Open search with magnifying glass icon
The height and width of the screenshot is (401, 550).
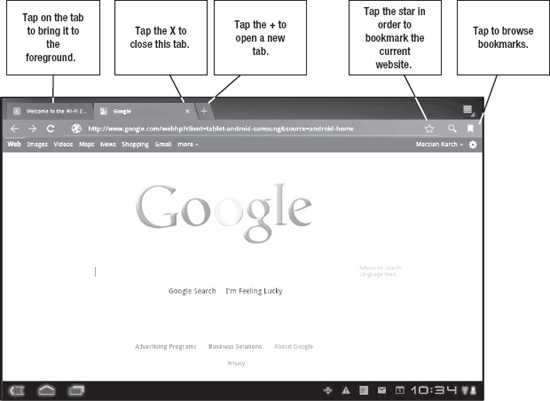[452, 128]
